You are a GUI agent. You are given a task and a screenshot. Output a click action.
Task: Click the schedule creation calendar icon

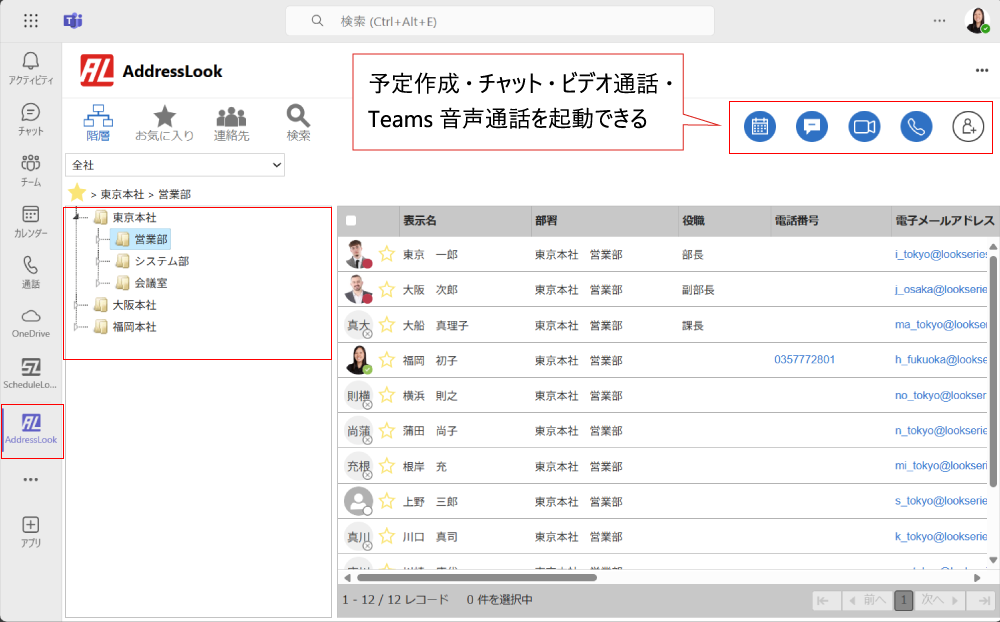(x=760, y=126)
